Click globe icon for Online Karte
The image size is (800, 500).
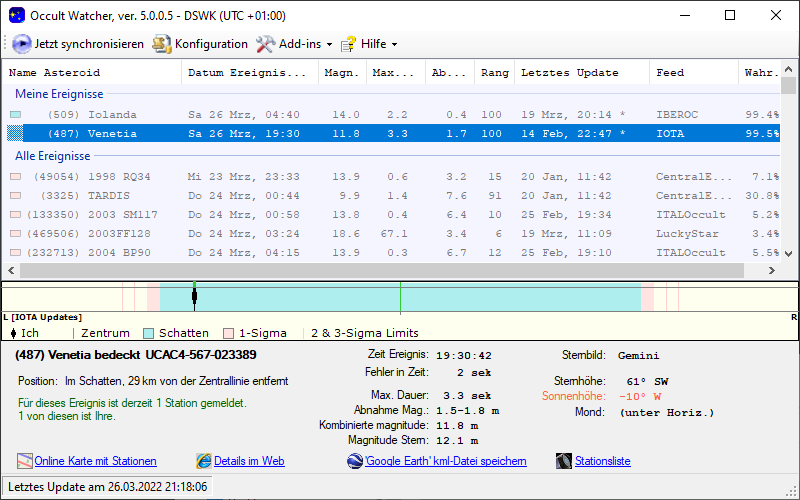25,461
